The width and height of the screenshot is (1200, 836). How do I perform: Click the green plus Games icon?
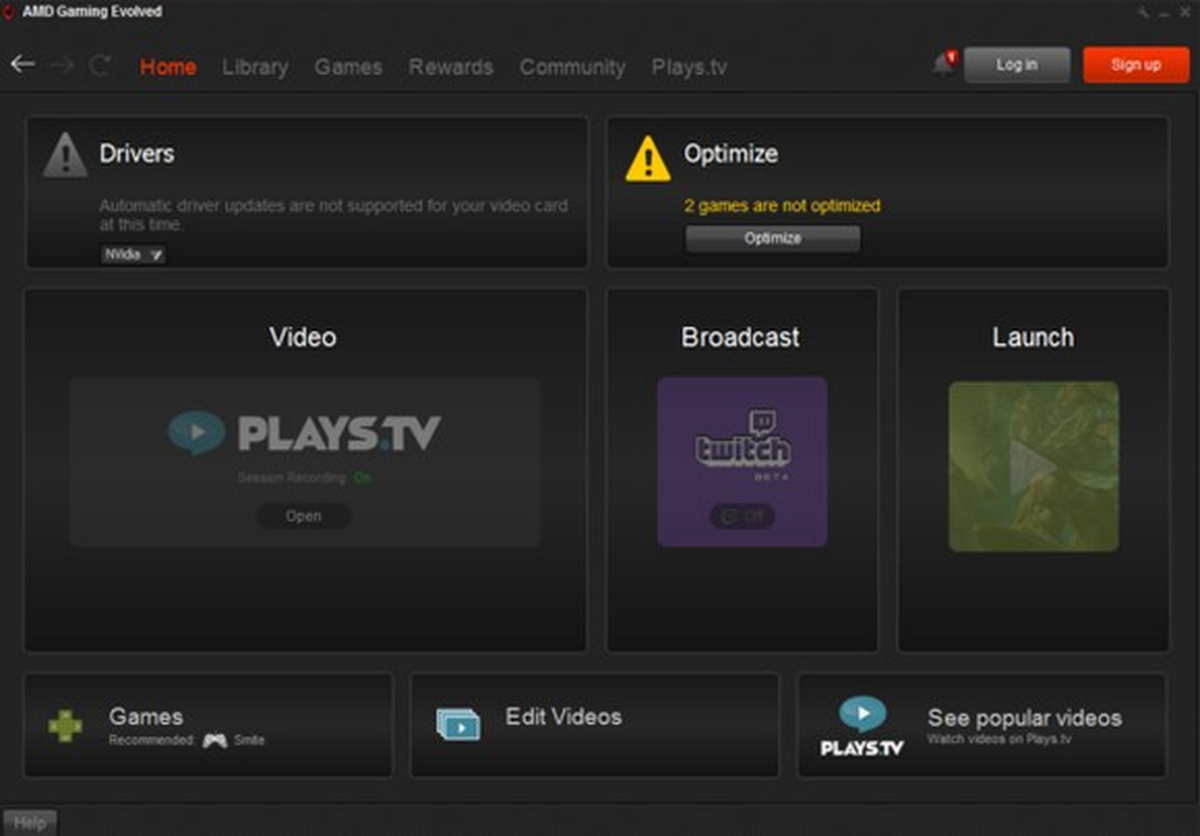(65, 725)
